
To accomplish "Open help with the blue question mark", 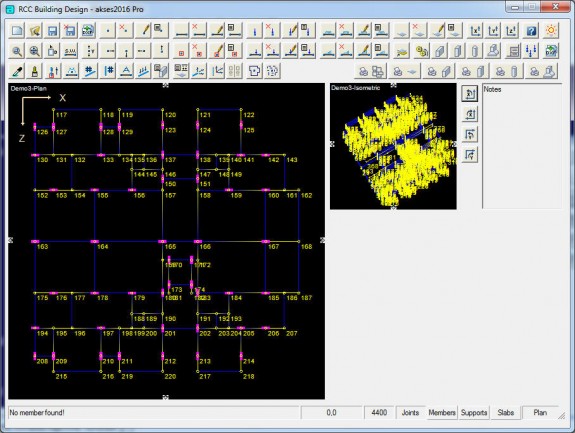I will click(531, 30).
